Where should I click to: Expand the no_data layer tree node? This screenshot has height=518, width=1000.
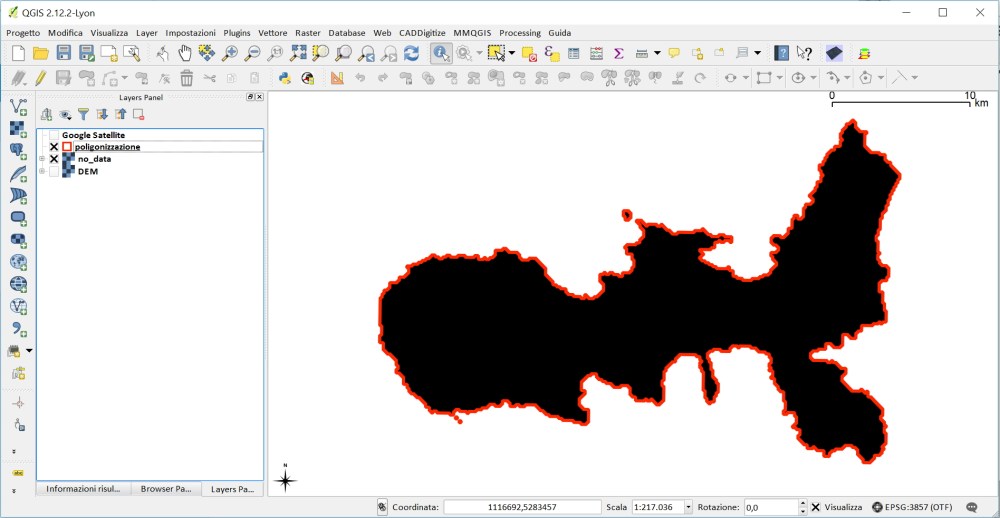coord(42,159)
